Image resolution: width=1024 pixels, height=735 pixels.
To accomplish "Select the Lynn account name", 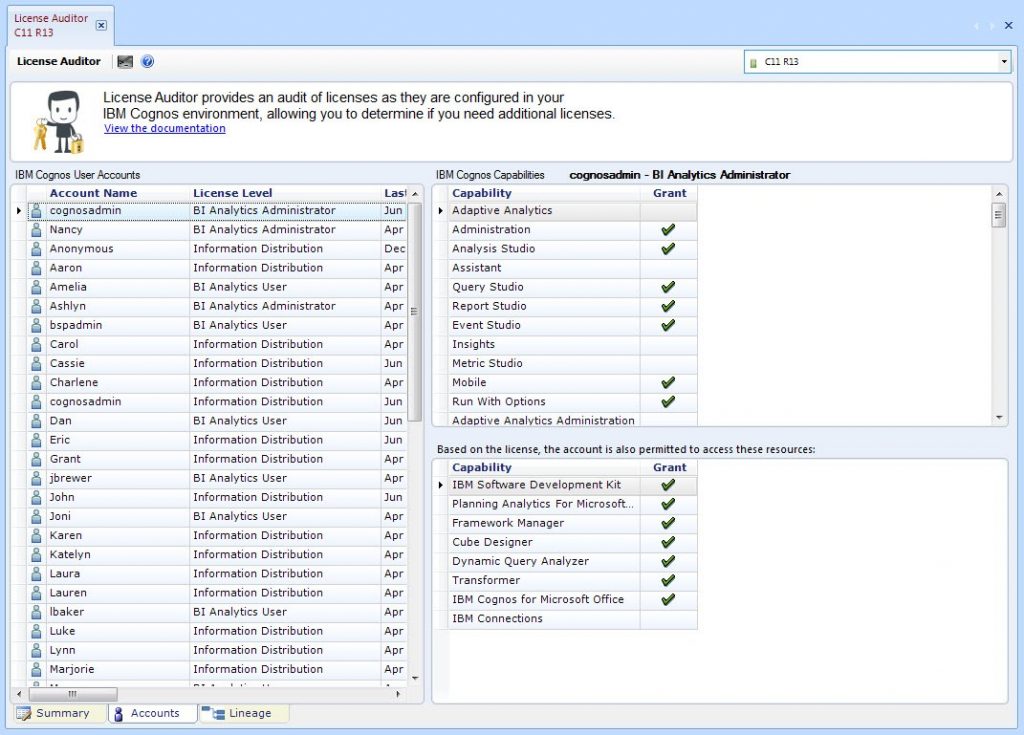I will pos(63,650).
